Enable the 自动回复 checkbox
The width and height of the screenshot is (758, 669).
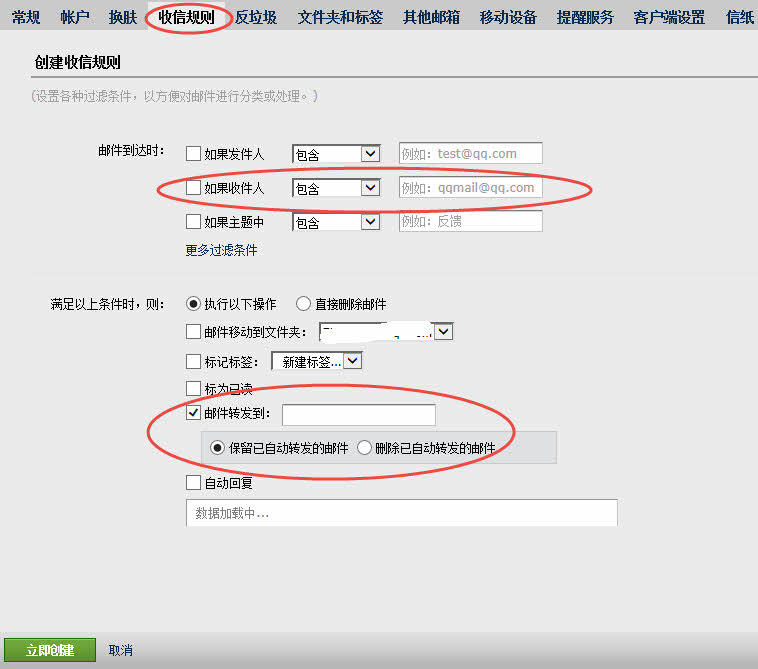tap(194, 483)
